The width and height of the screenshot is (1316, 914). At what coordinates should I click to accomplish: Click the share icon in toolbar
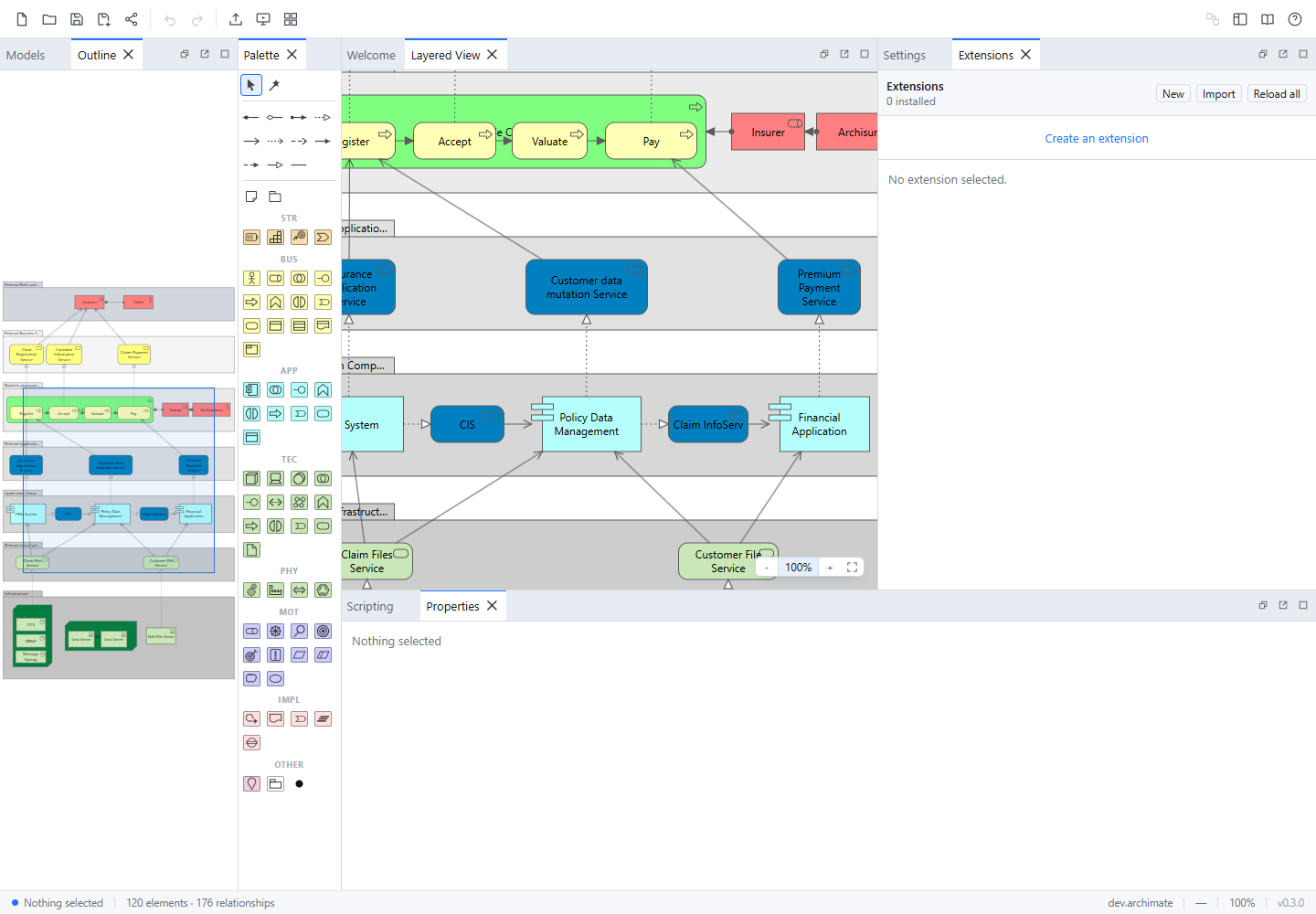132,19
